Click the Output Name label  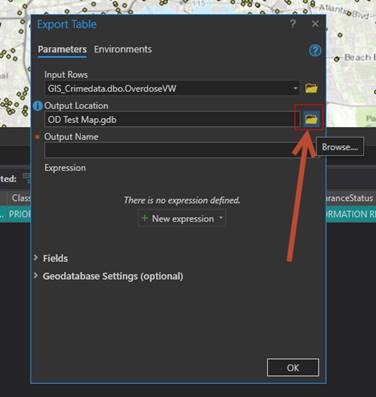71,137
